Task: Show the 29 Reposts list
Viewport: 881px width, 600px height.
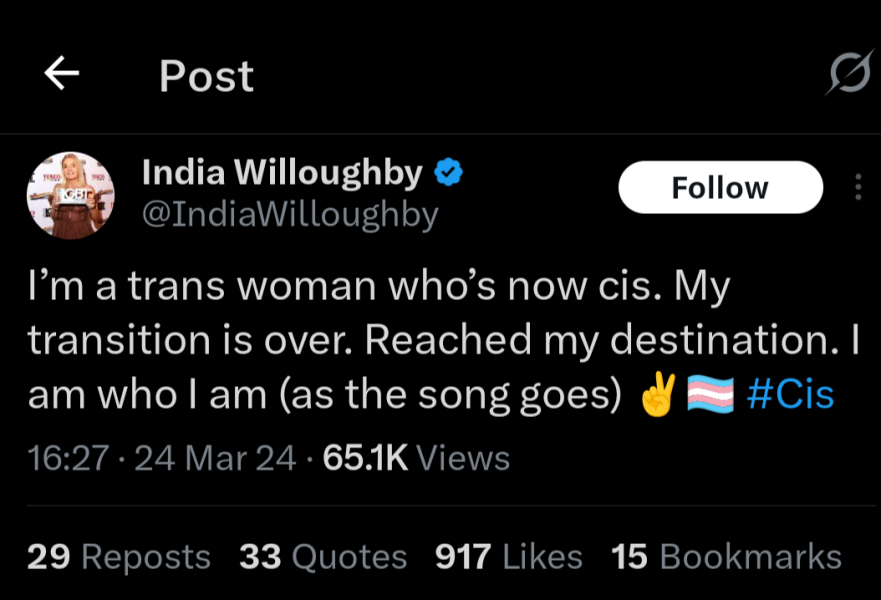Action: (x=118, y=557)
